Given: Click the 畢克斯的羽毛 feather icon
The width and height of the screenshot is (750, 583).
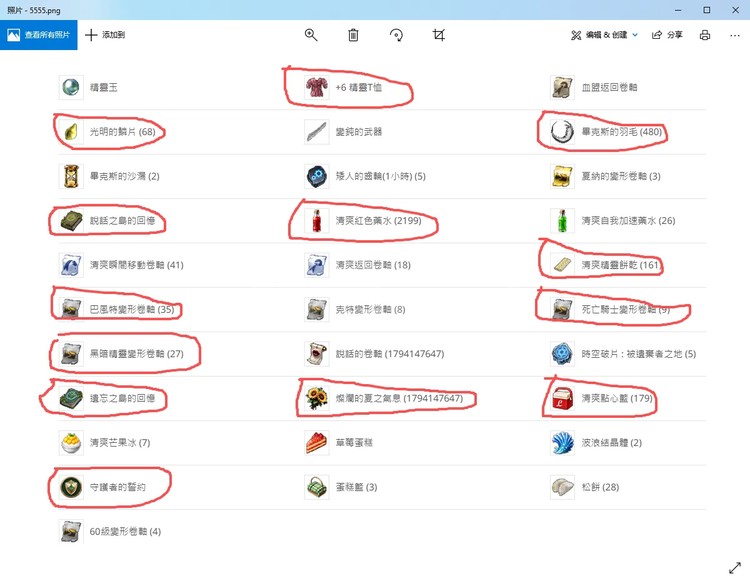Looking at the screenshot, I should [x=562, y=132].
